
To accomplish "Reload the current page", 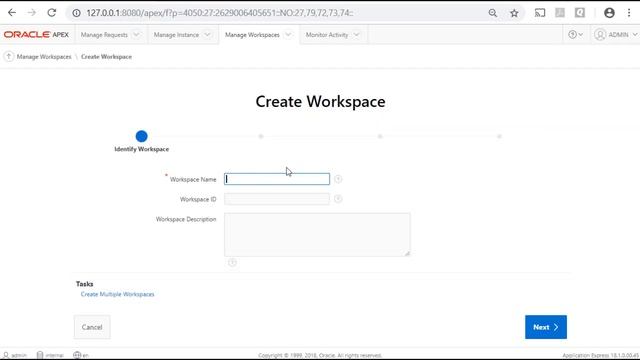I will 51,13.
